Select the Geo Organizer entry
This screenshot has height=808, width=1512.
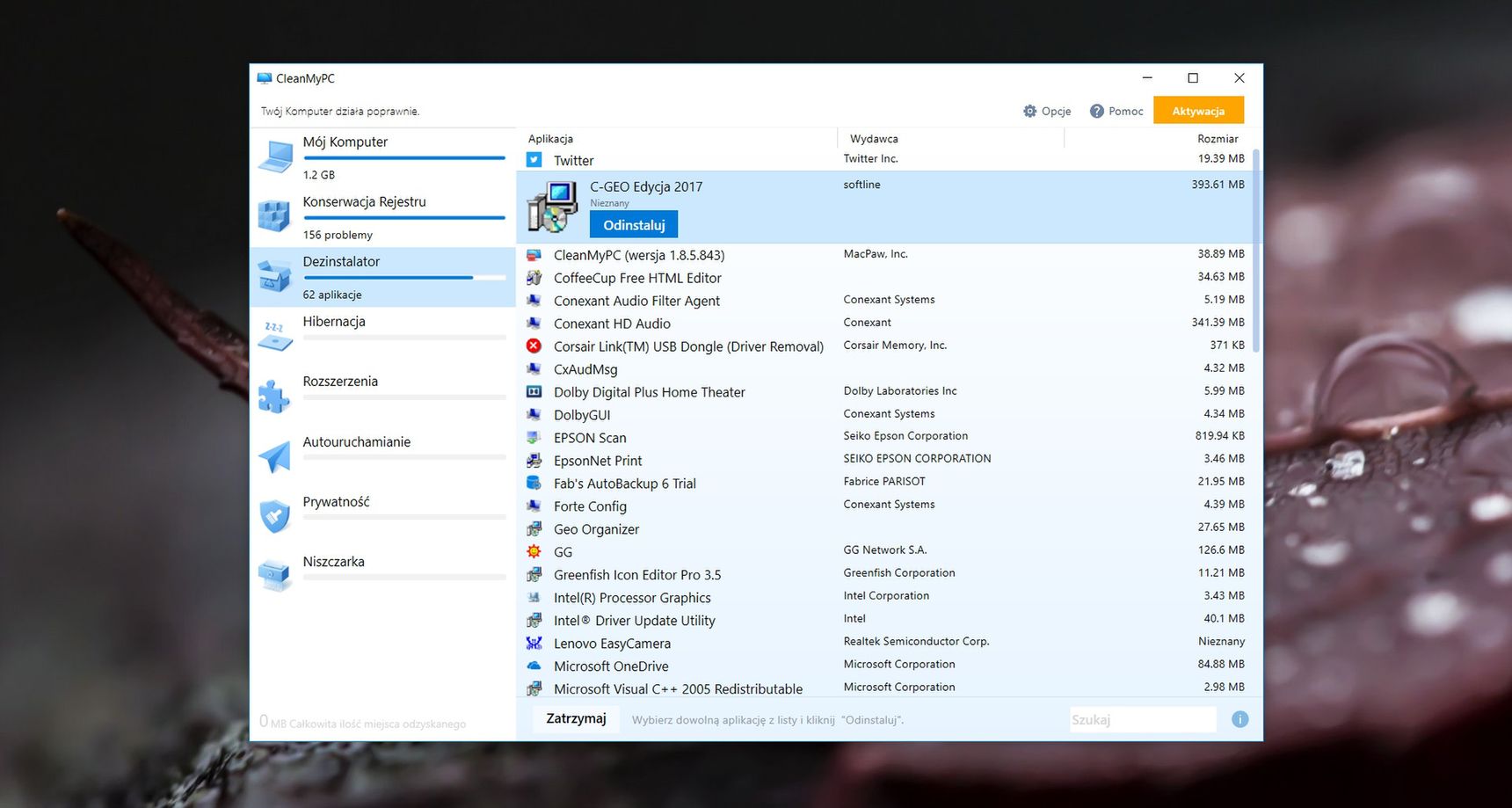[885, 528]
